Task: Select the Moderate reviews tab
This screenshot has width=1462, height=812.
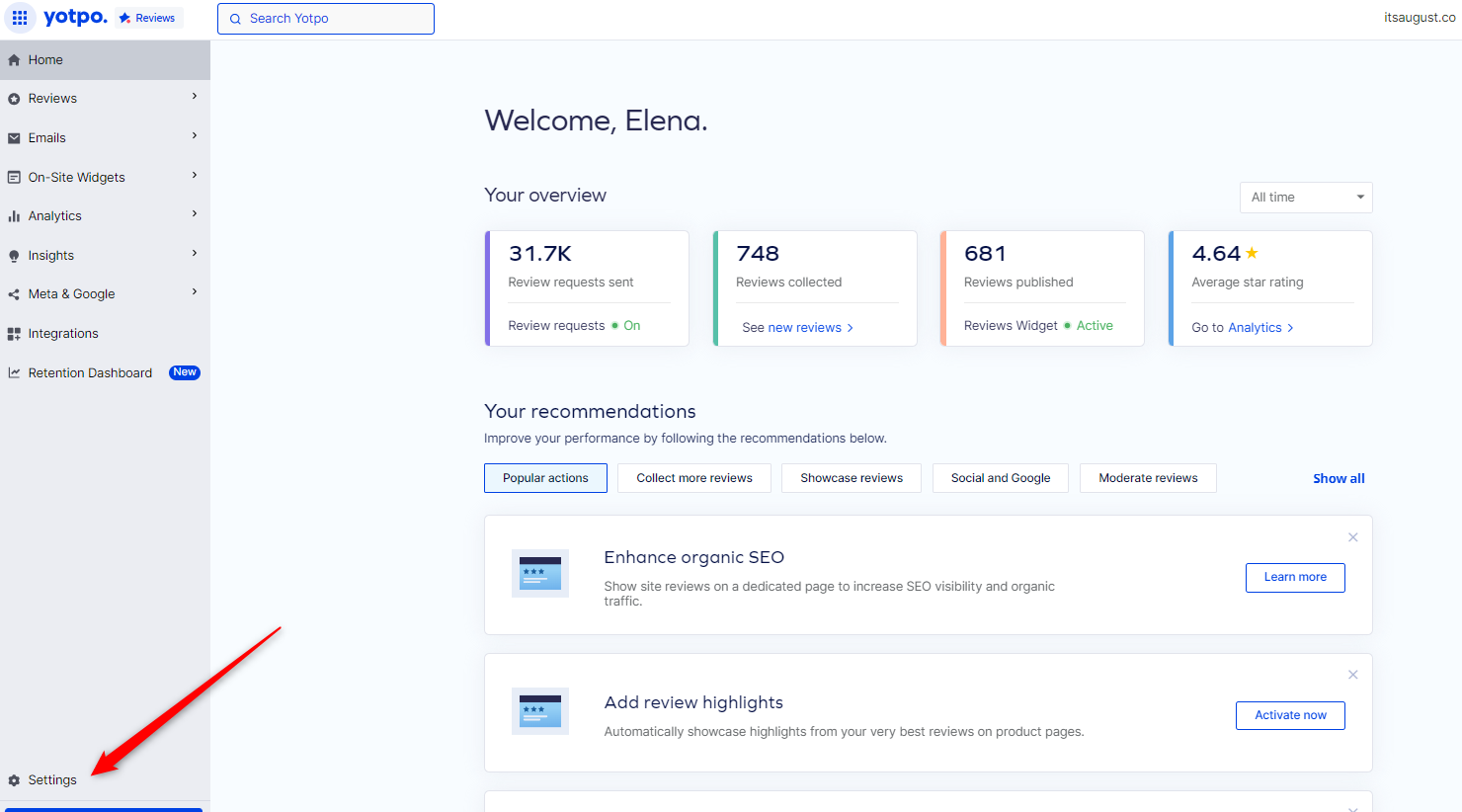Action: pos(1148,478)
